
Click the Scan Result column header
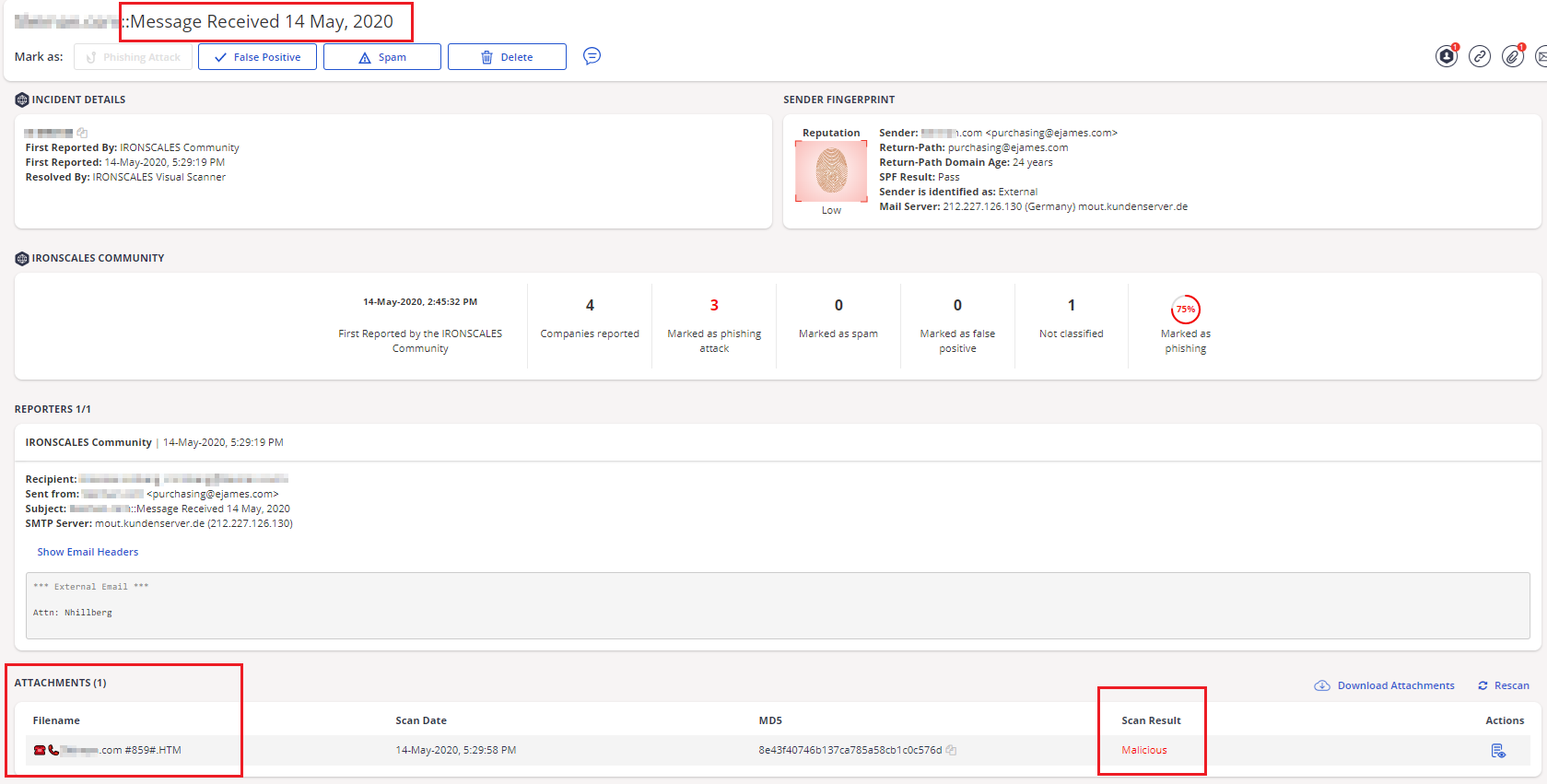pyautogui.click(x=1151, y=720)
